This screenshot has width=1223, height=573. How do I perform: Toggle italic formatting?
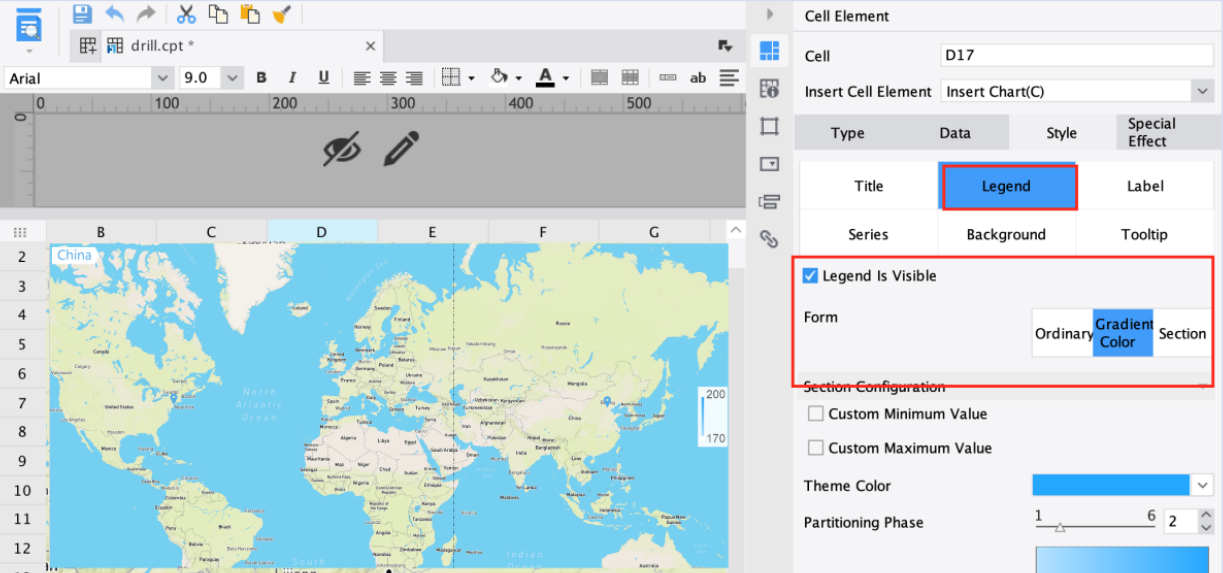pos(293,77)
